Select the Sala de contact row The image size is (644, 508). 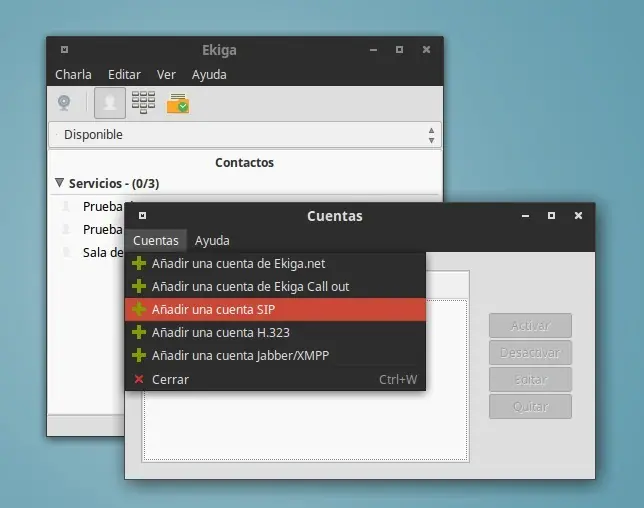tap(86, 253)
